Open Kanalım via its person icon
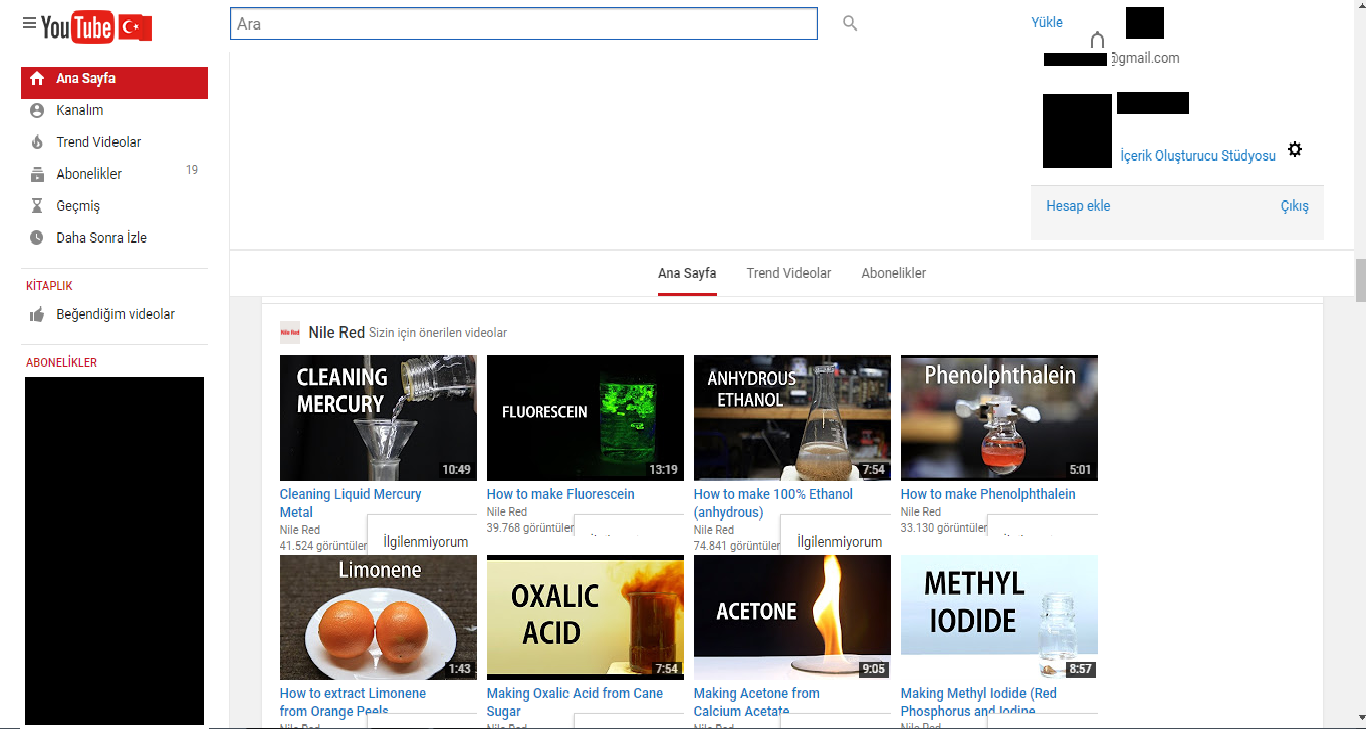This screenshot has width=1366, height=729. click(37, 110)
